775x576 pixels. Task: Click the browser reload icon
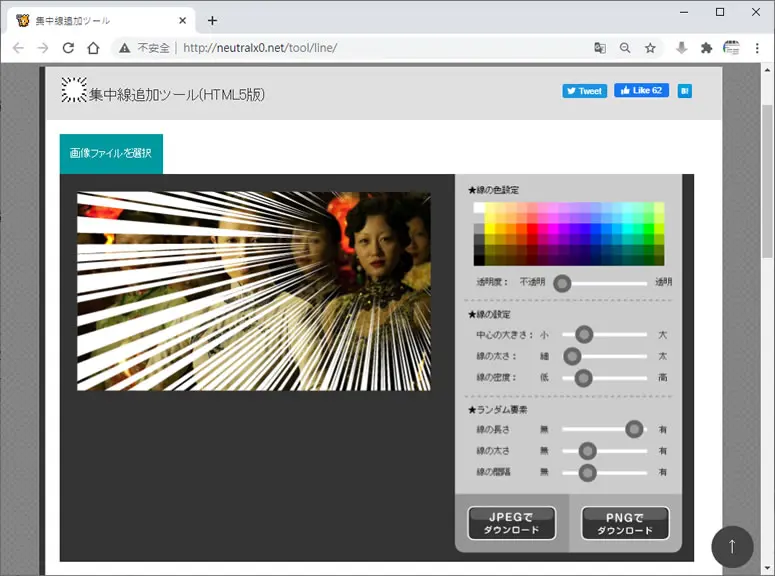pos(68,48)
